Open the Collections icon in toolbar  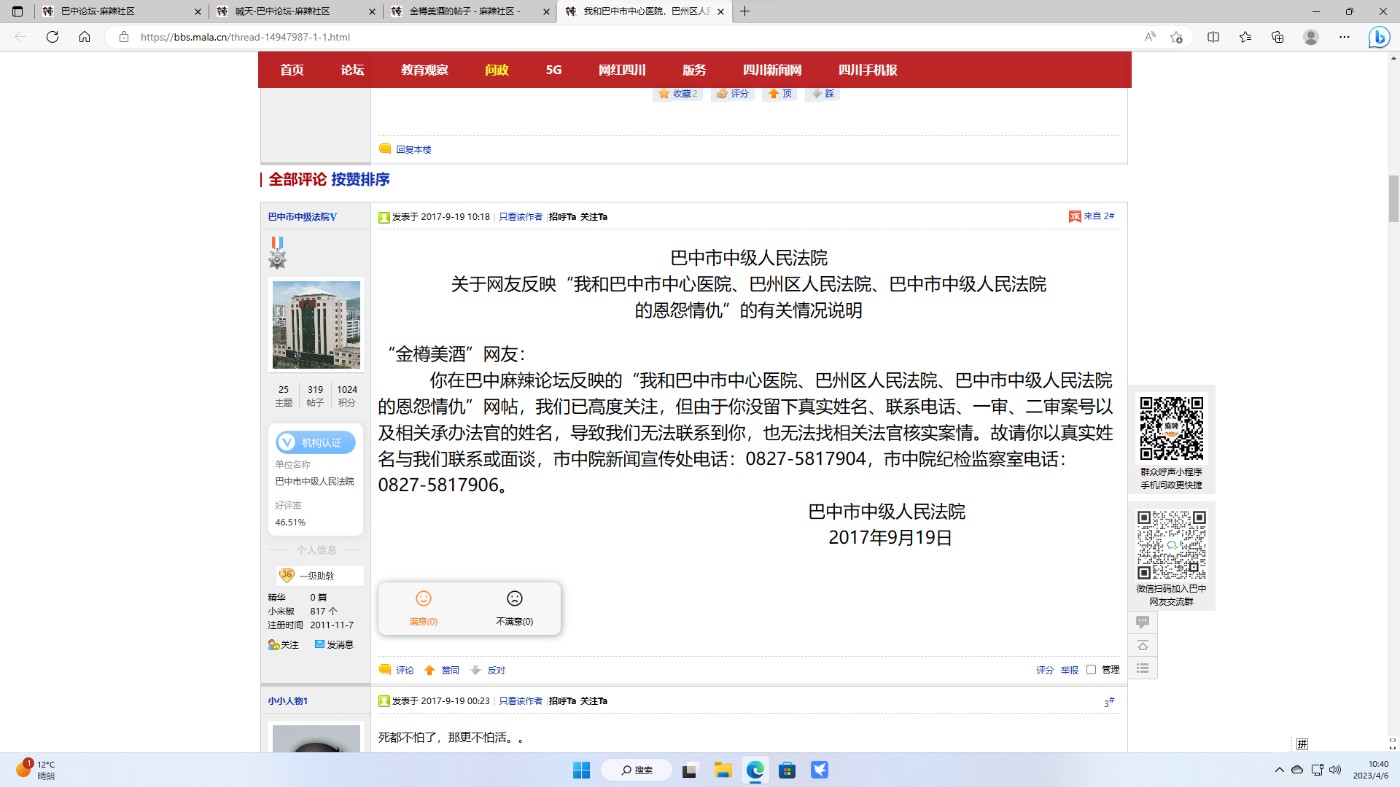click(1277, 37)
